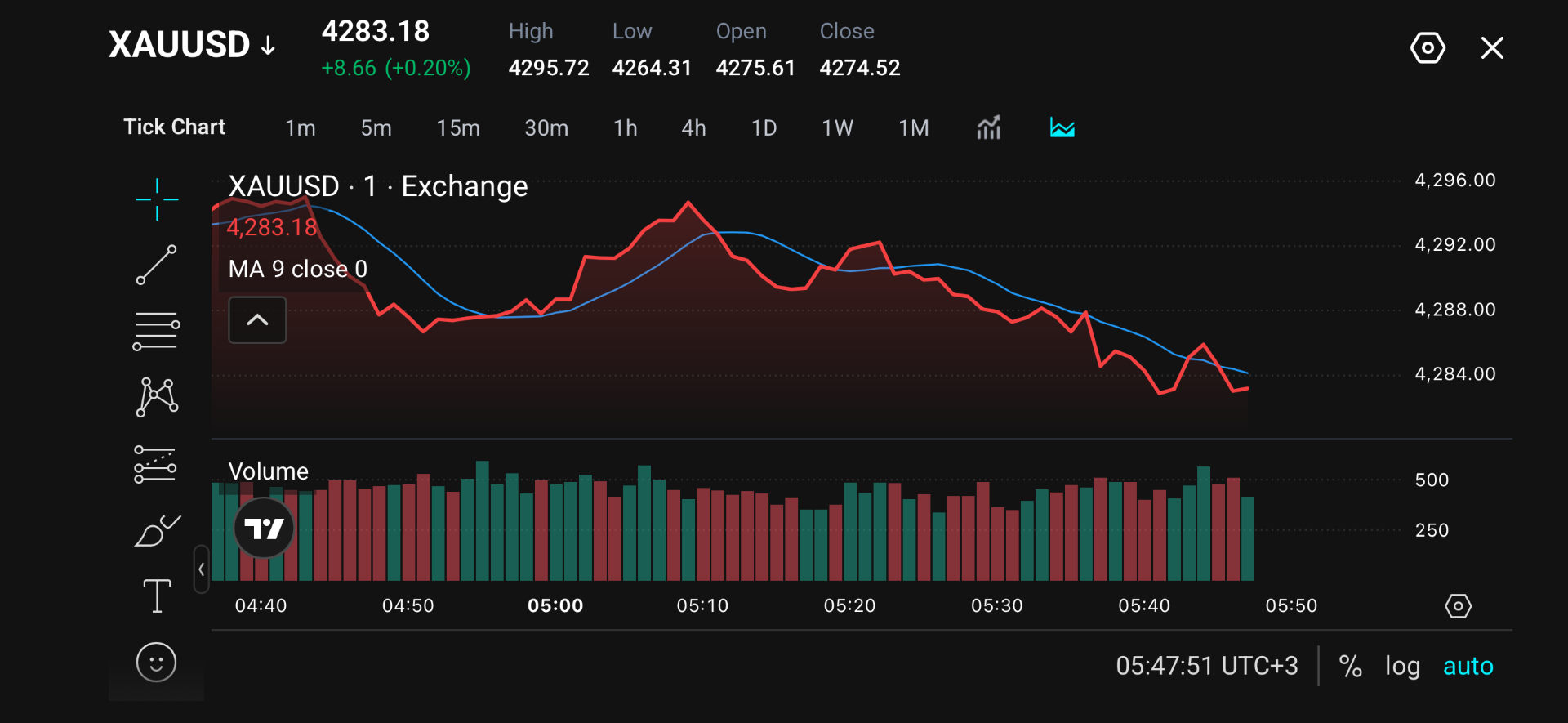Switch to the 1D timeframe
1568x723 pixels.
coord(764,128)
